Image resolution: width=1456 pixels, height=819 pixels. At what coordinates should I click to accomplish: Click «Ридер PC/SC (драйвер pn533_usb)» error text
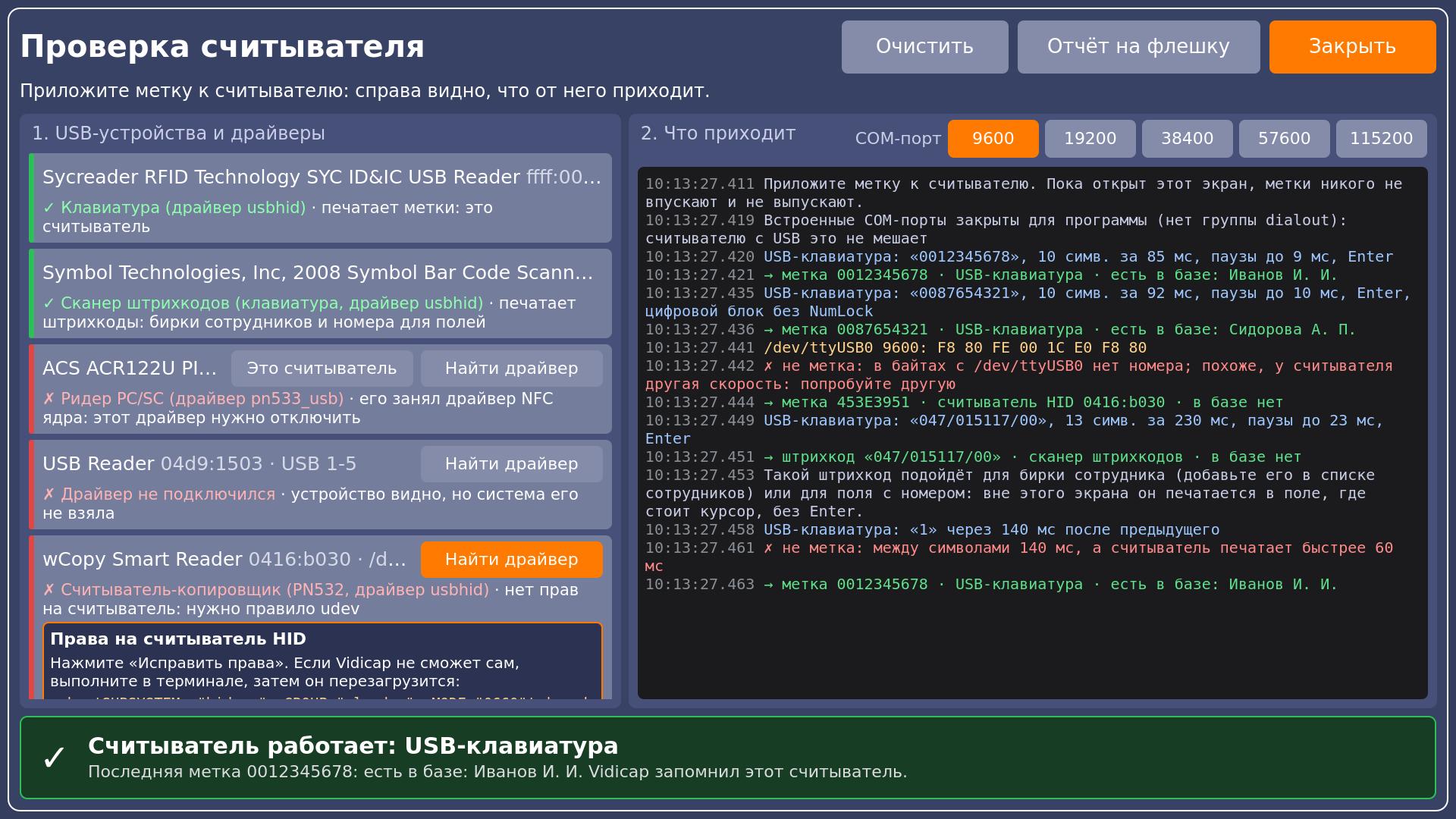pyautogui.click(x=193, y=399)
